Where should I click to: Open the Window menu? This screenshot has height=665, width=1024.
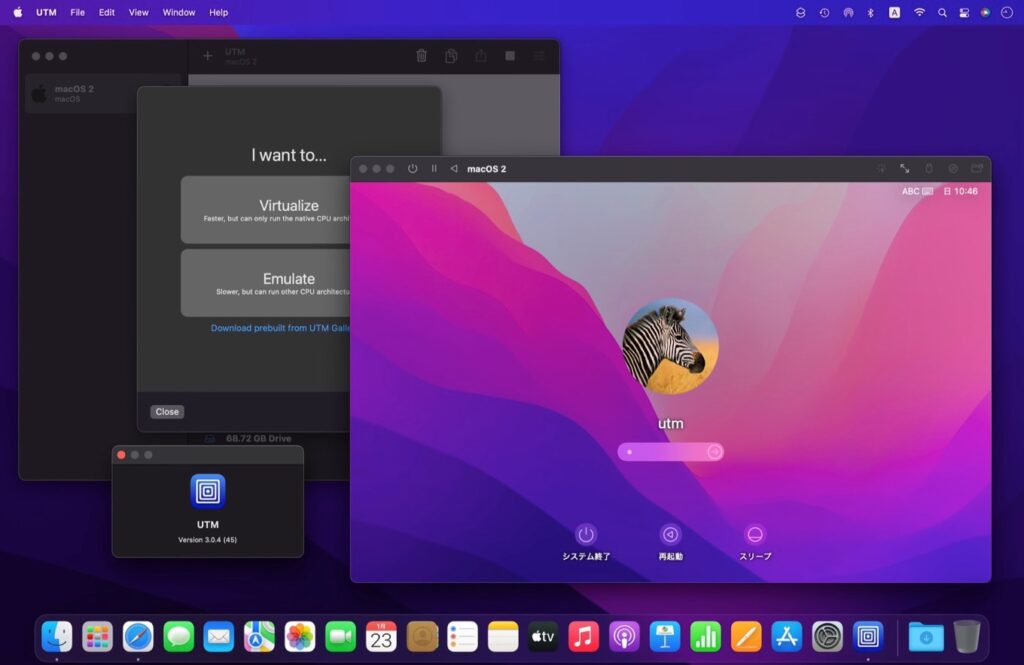(x=178, y=12)
